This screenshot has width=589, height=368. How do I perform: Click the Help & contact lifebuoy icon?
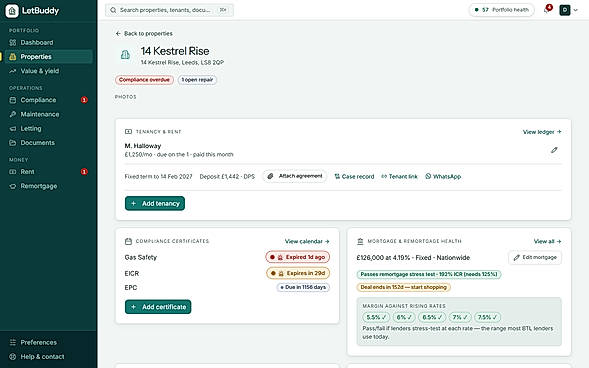click(x=13, y=356)
